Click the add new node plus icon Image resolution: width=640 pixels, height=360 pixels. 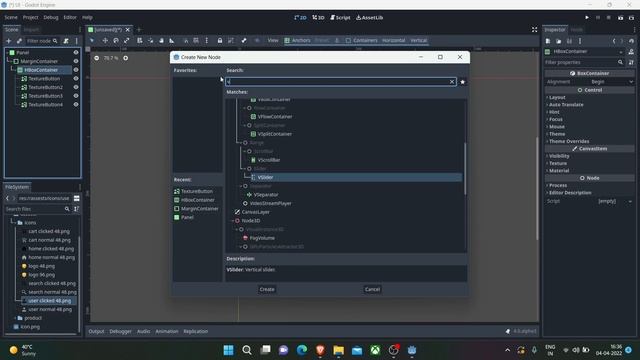click(x=9, y=41)
